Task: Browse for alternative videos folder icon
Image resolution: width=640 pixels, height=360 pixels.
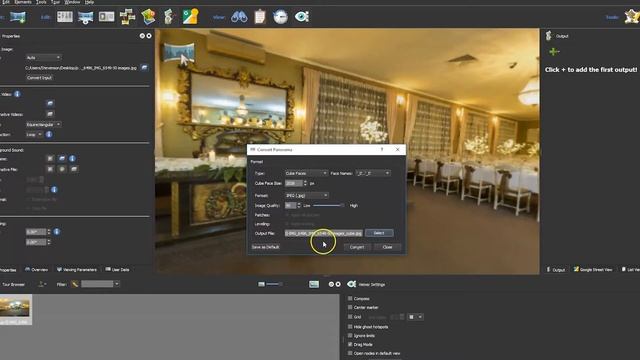Action: [50, 114]
